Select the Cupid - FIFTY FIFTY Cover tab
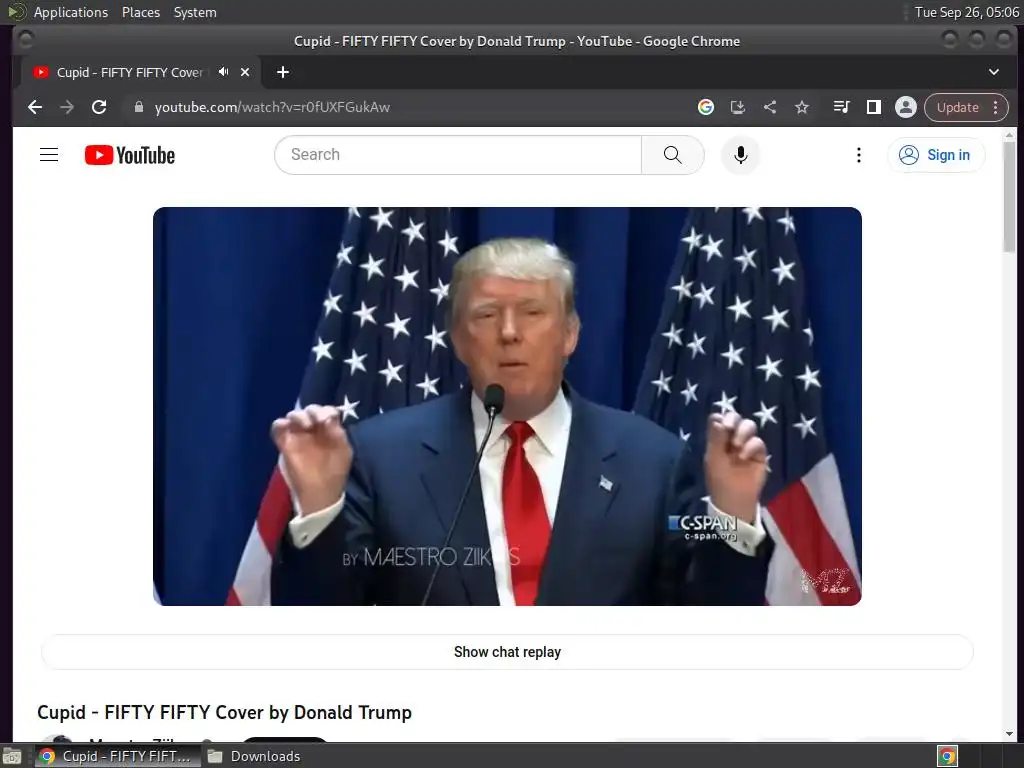The height and width of the screenshot is (768, 1024). coord(130,72)
